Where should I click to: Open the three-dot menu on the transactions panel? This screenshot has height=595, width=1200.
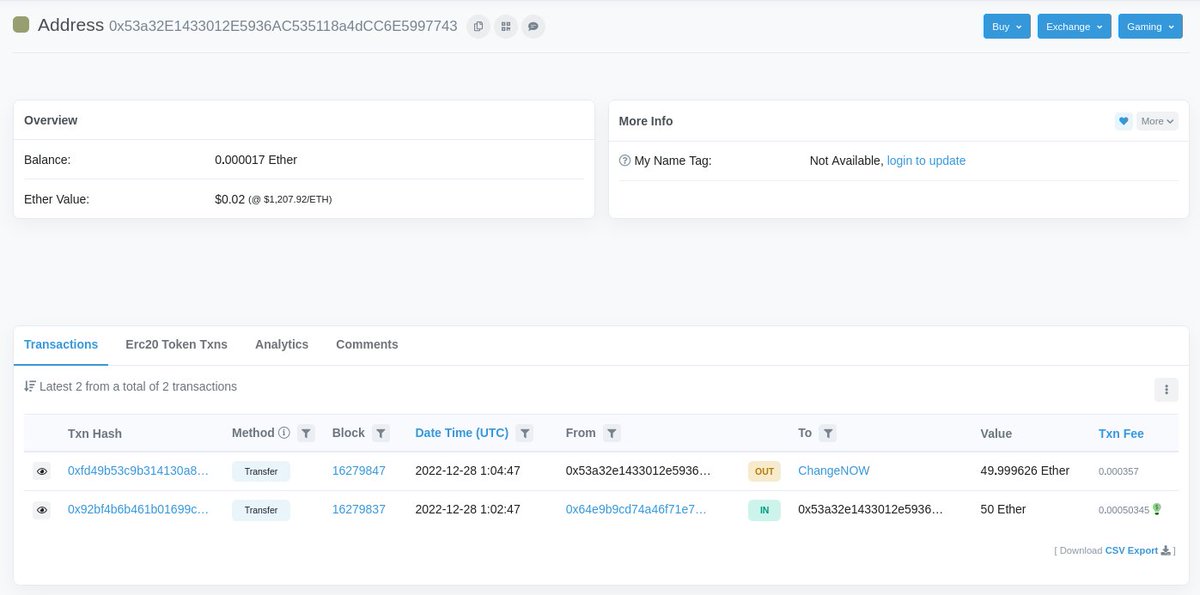(x=1166, y=389)
